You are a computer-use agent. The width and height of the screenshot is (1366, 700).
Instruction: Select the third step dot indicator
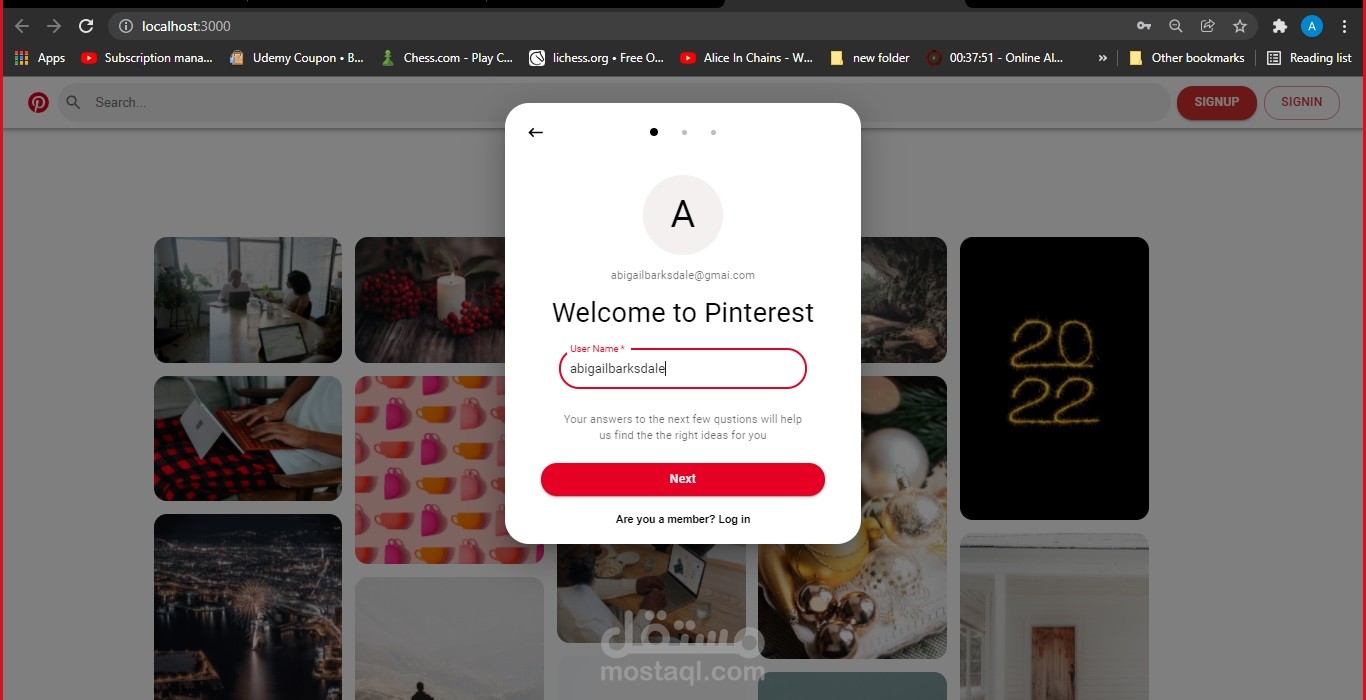click(713, 132)
